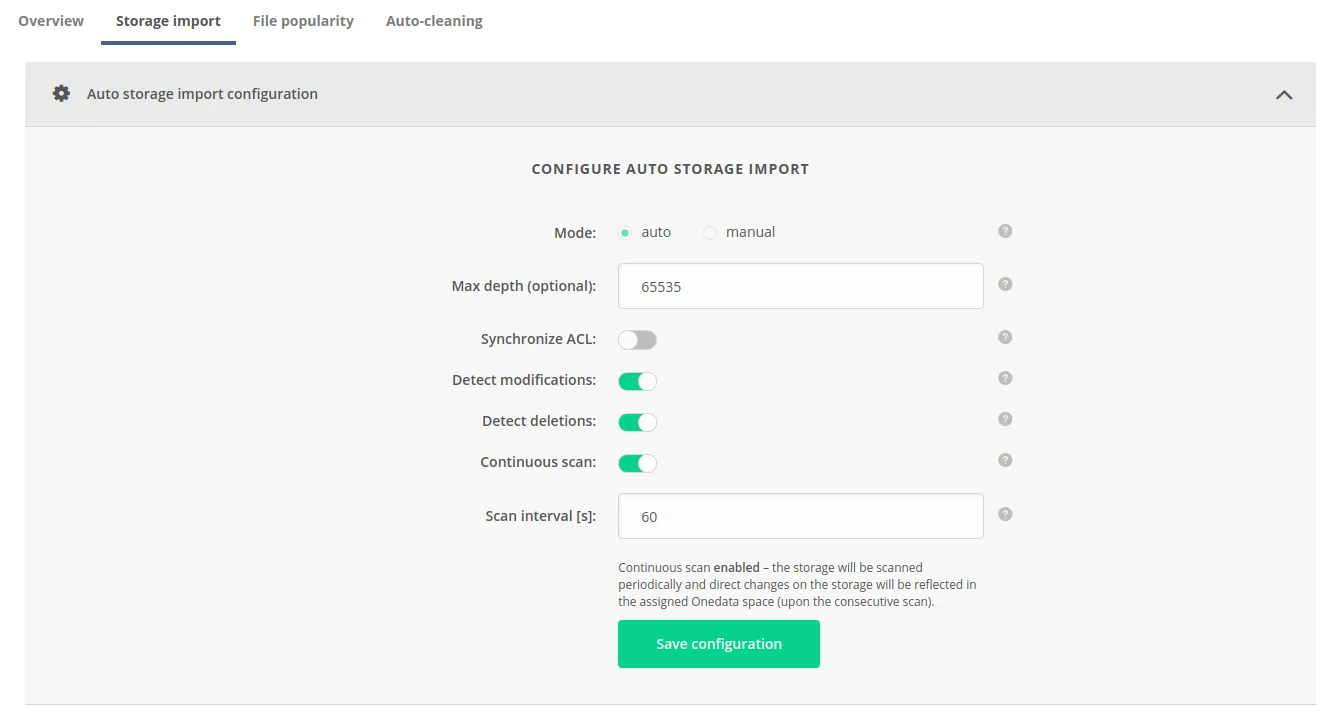Viewport: 1344px width, 715px height.
Task: Click the Scan interval help icon
Action: point(1005,513)
